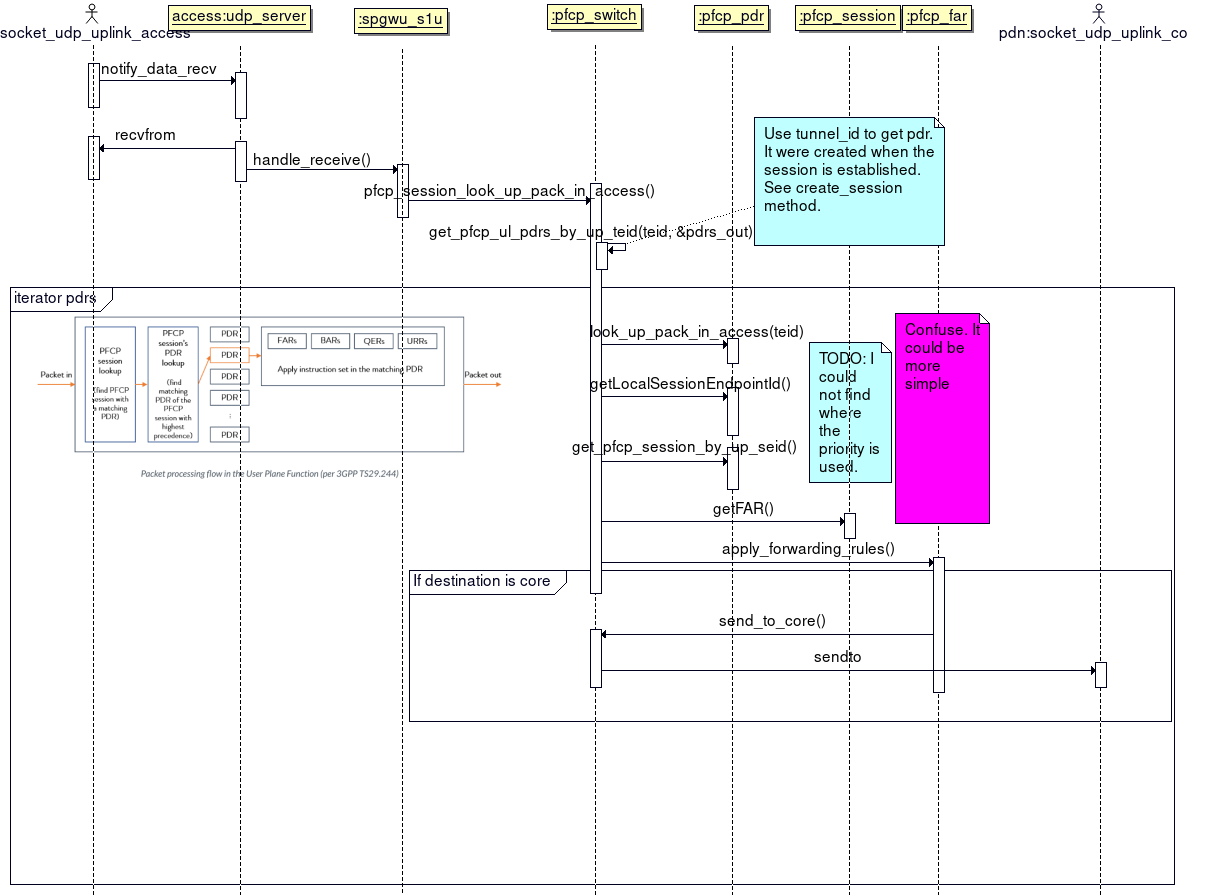Select the :pfcp_pdr participant header
This screenshot has width=1215, height=895.
point(732,17)
